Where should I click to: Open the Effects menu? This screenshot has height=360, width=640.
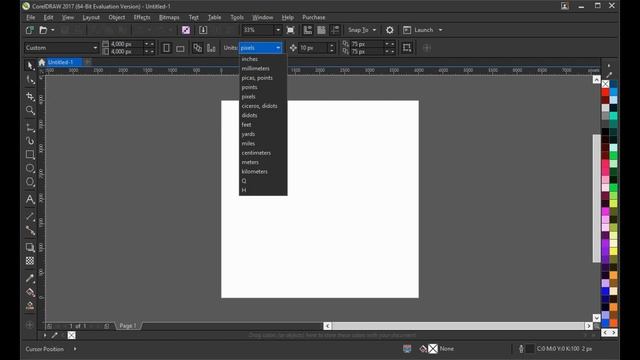(142, 18)
